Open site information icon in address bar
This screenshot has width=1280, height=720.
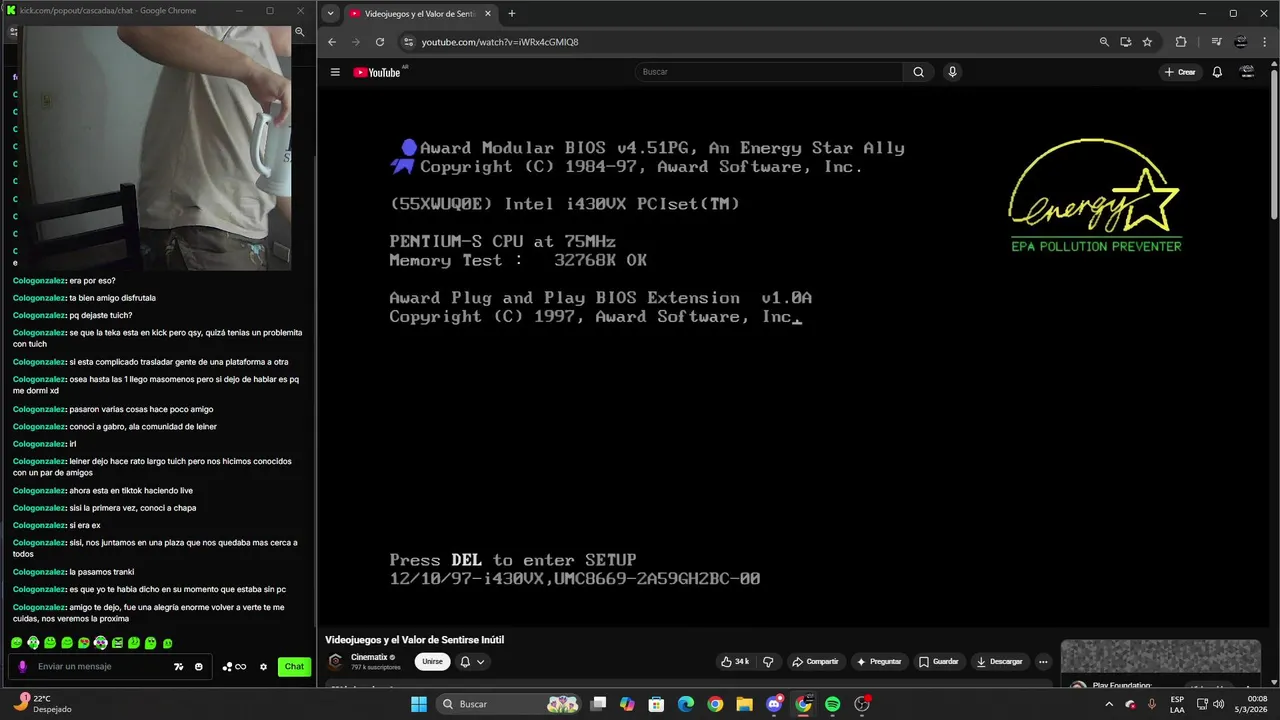coord(407,42)
